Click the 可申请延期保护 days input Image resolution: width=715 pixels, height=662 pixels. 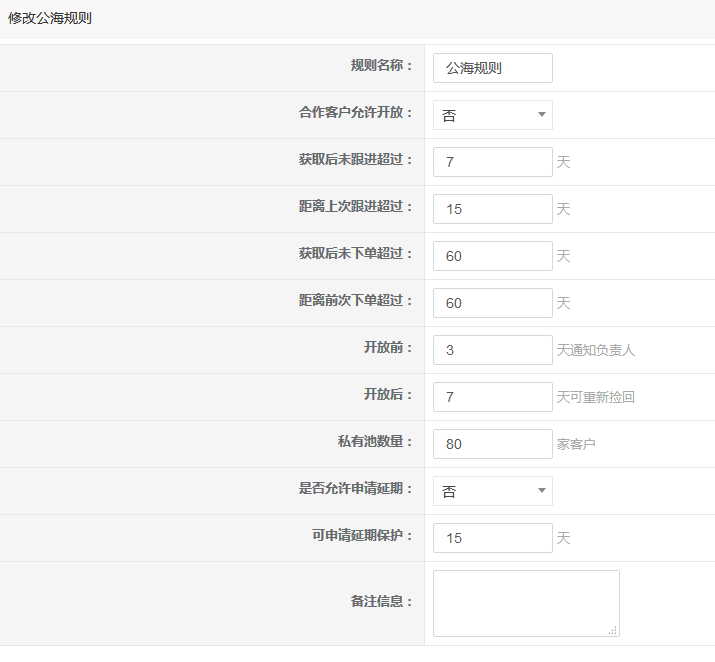click(492, 538)
